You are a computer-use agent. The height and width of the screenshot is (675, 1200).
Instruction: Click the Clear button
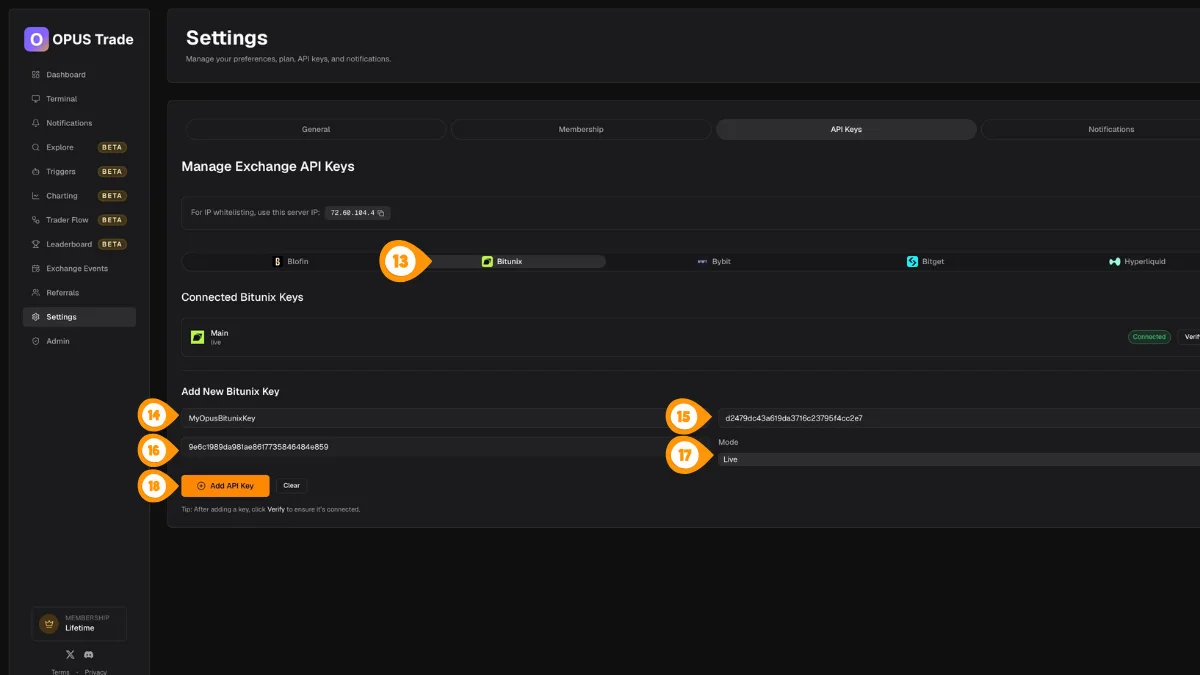(x=291, y=486)
